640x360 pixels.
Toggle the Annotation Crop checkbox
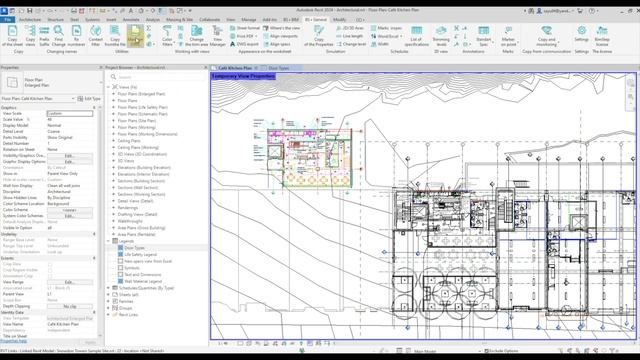tap(50, 276)
